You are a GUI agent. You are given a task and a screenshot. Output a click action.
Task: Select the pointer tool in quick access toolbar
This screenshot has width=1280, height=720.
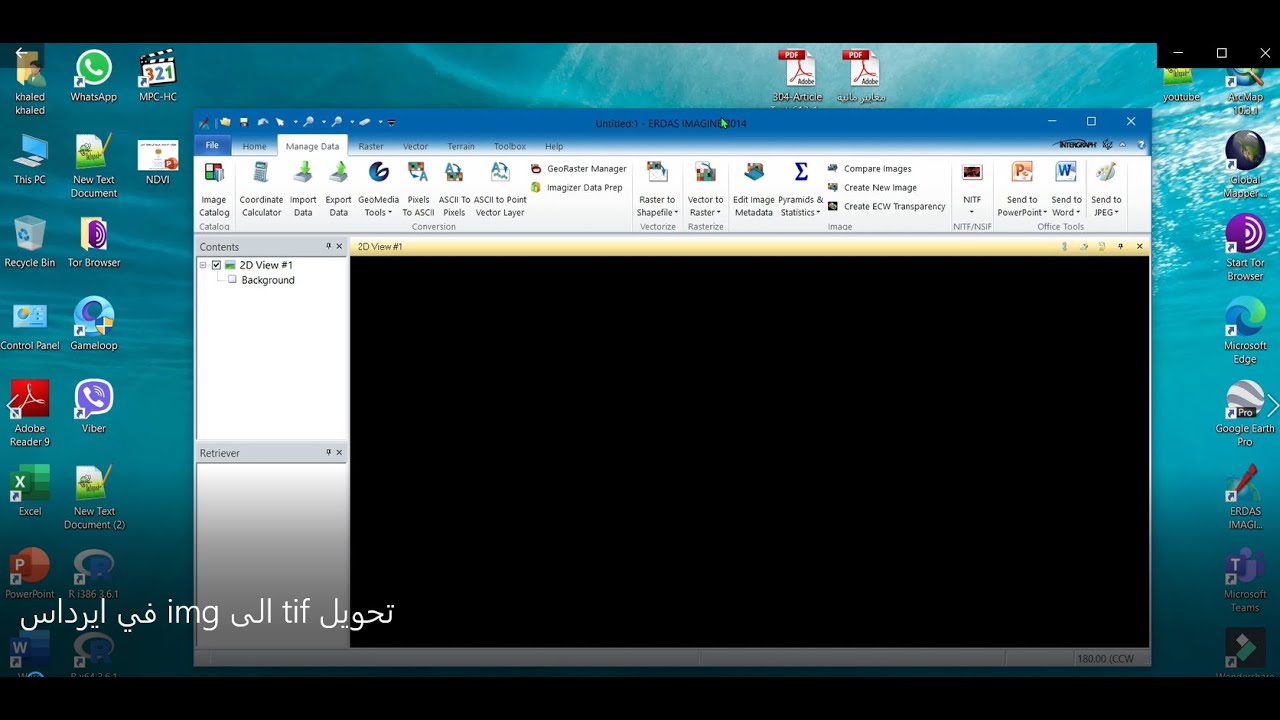point(280,122)
